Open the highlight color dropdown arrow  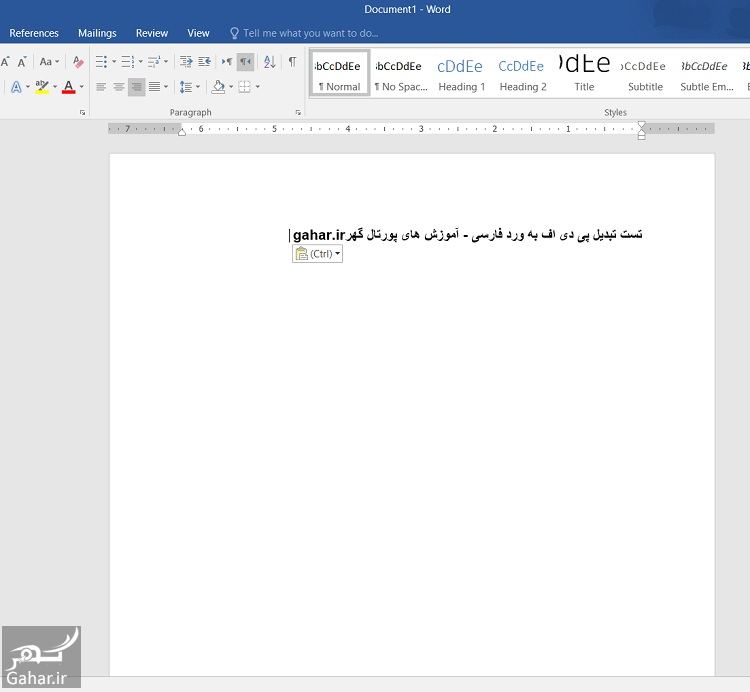(55, 87)
